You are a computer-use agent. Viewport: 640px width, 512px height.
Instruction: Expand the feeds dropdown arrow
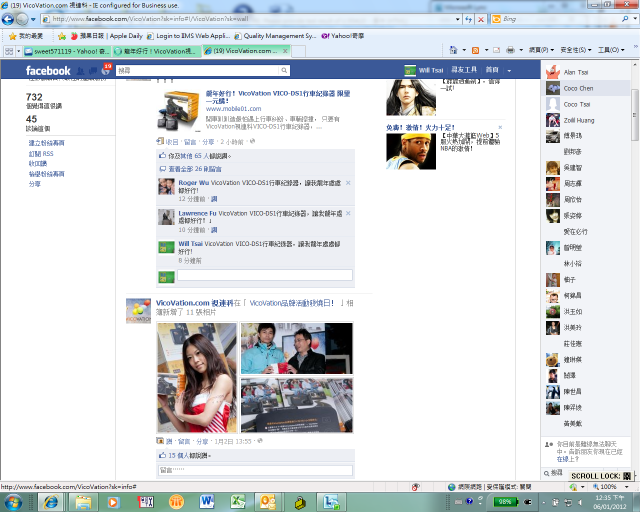[486, 50]
